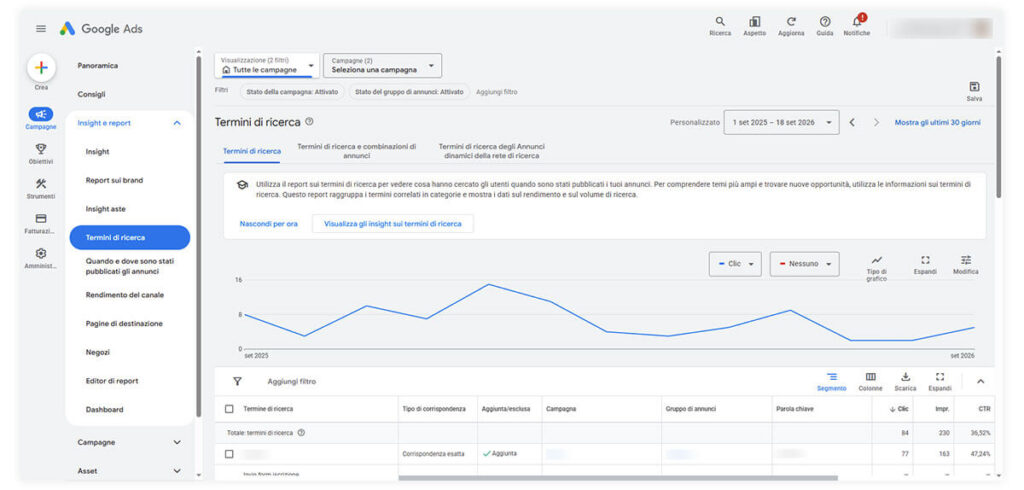Click help icon next to Totale row
This screenshot has height=490, width=1024.
301,433
